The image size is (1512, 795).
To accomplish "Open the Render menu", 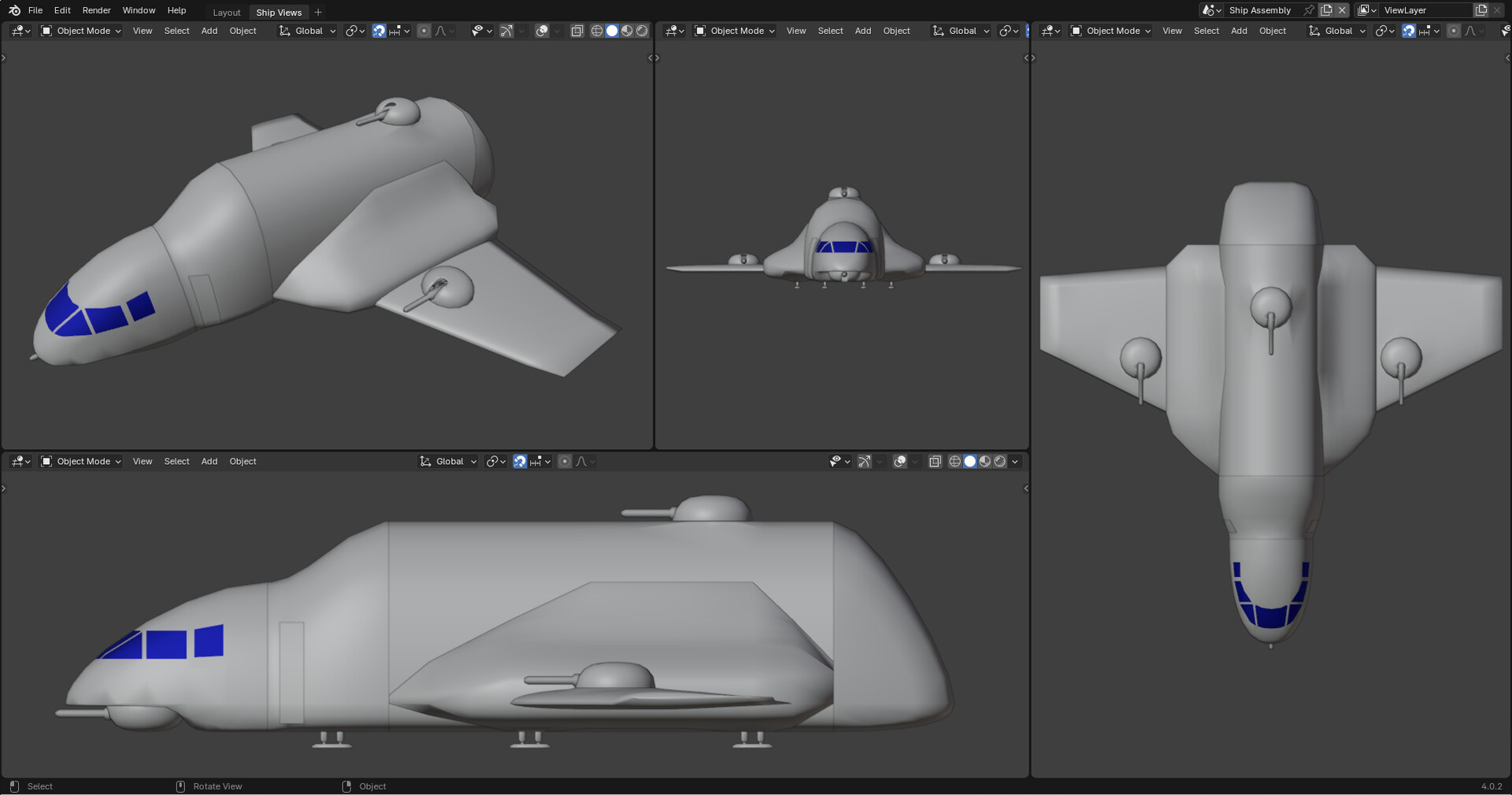I will tap(96, 10).
